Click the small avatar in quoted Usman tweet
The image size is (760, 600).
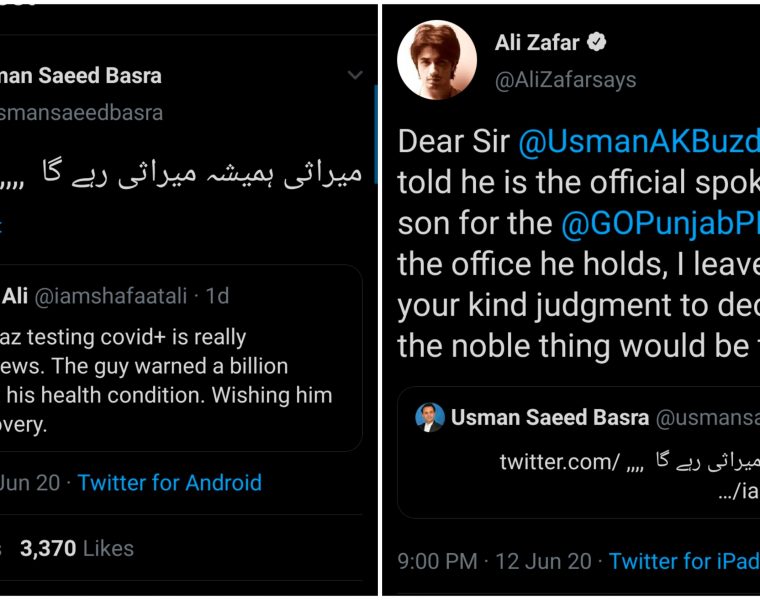(430, 417)
